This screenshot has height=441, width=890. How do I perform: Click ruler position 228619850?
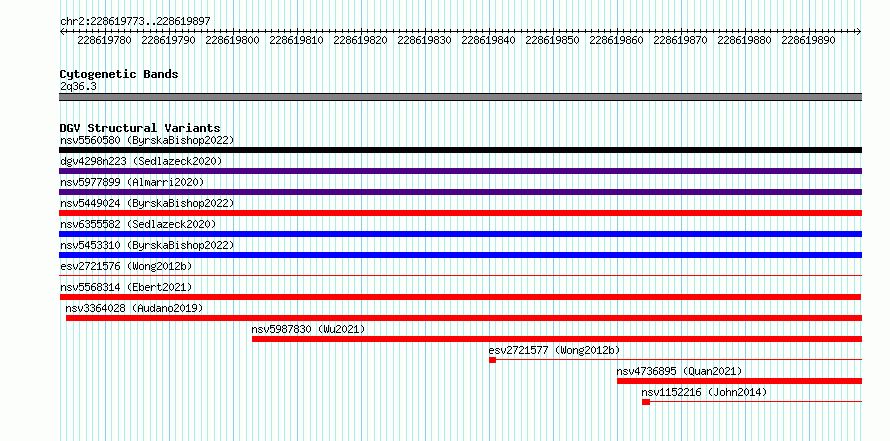pos(552,40)
